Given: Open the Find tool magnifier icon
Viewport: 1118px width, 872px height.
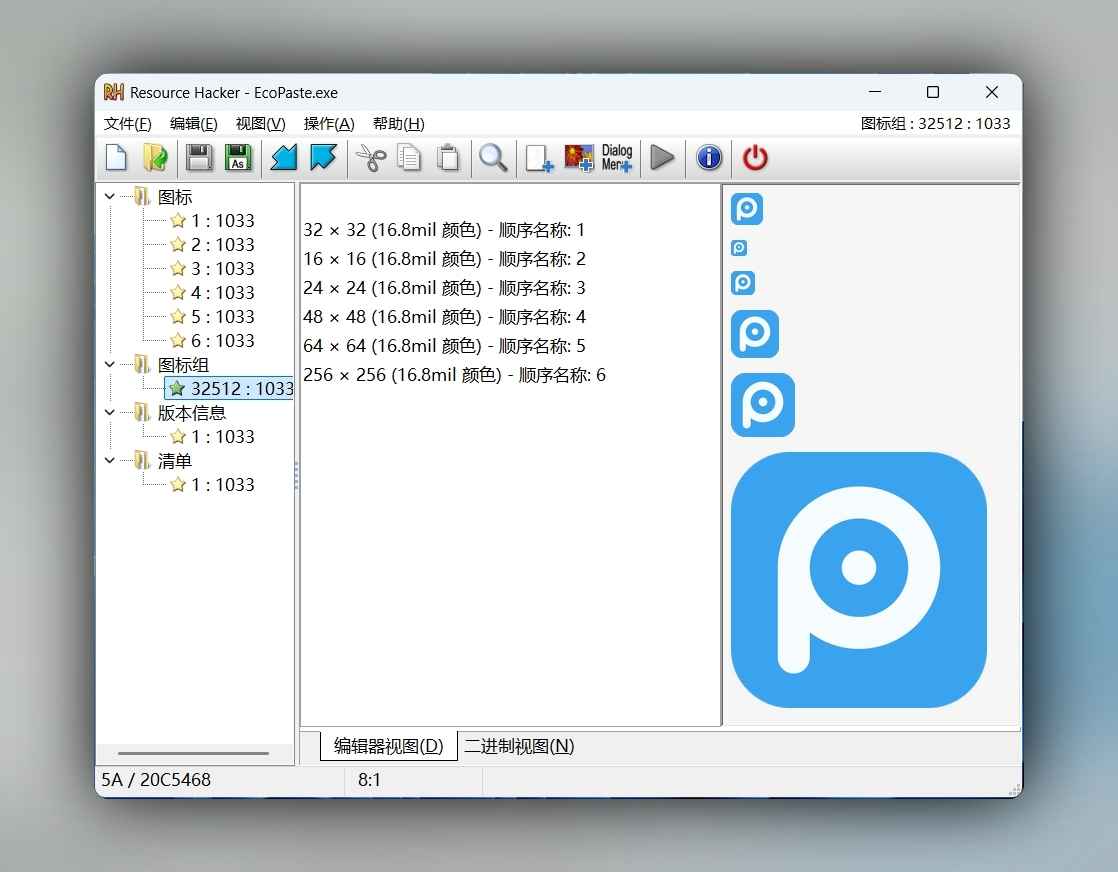Looking at the screenshot, I should [493, 158].
